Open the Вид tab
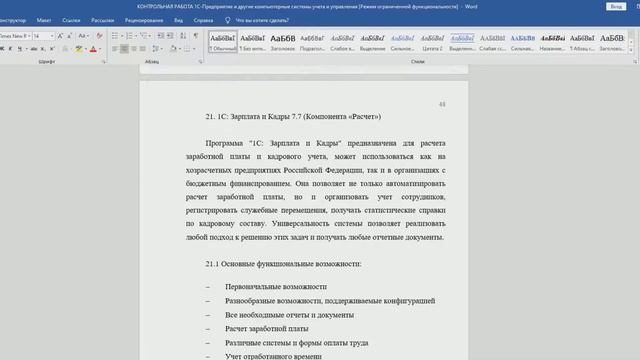 [x=178, y=20]
